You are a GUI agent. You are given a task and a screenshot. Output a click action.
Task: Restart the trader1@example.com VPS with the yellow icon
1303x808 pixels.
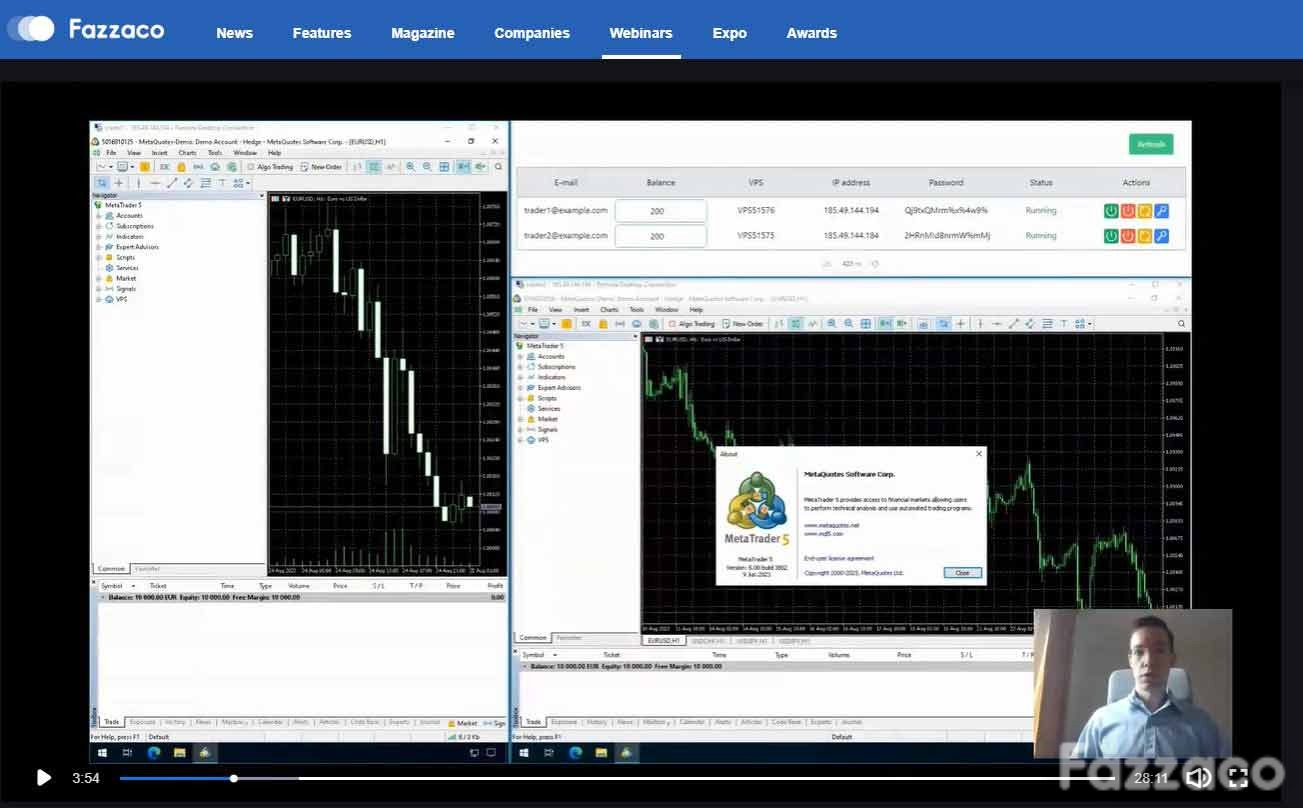click(x=1144, y=211)
